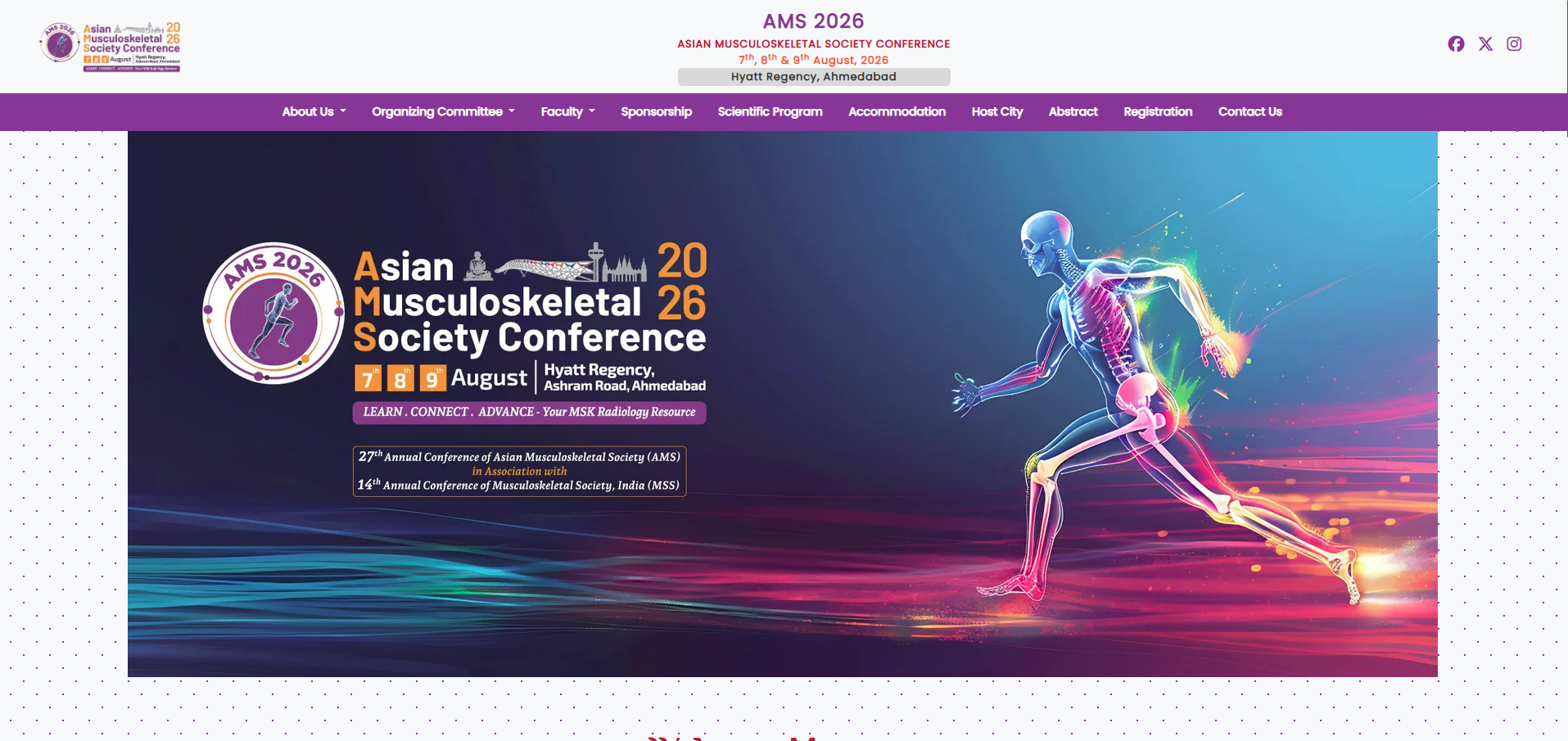Navigate to Host City
The image size is (1568, 741).
pyautogui.click(x=996, y=112)
